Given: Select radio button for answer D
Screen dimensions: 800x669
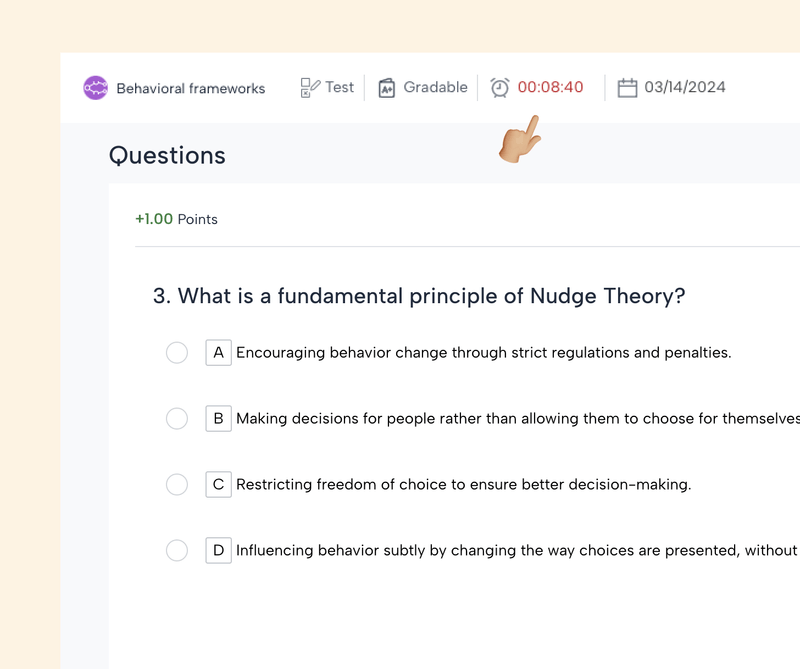Looking at the screenshot, I should coord(177,550).
